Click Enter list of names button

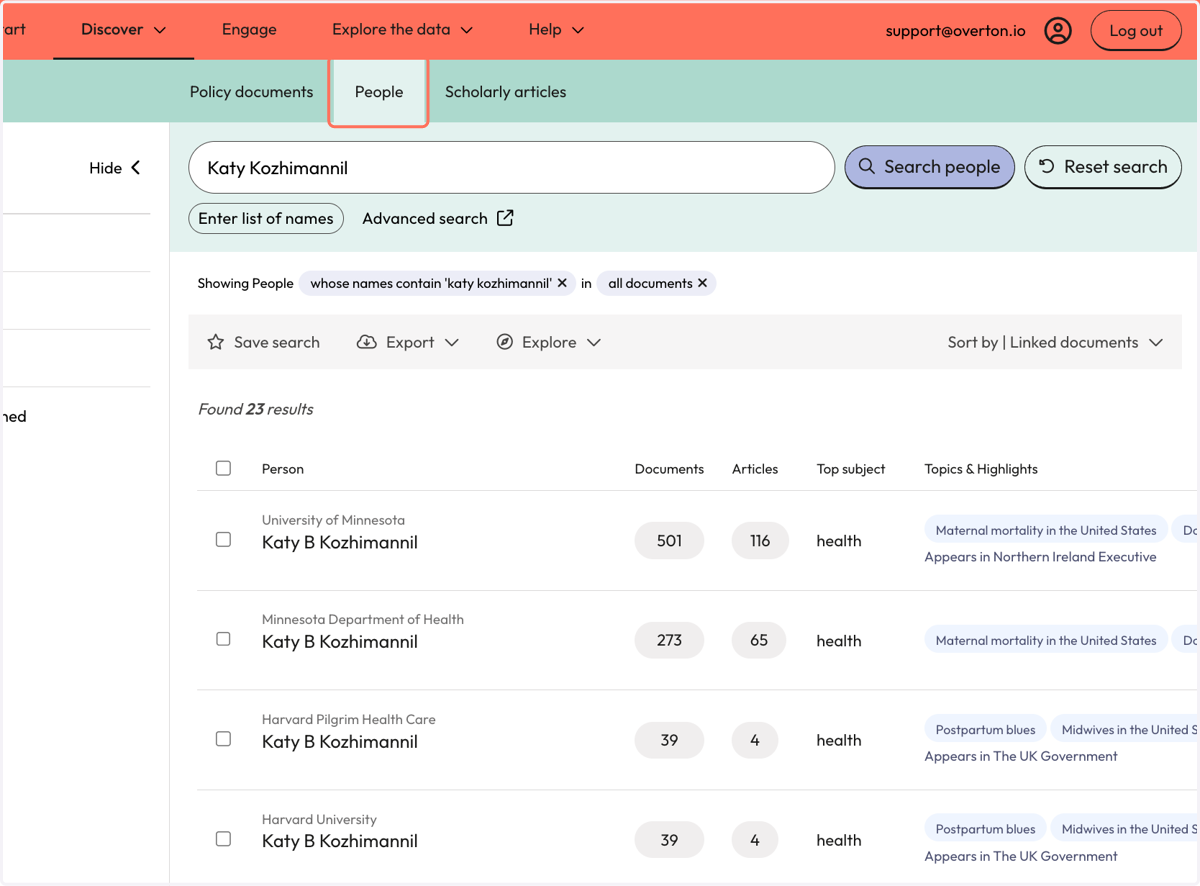[x=266, y=218]
